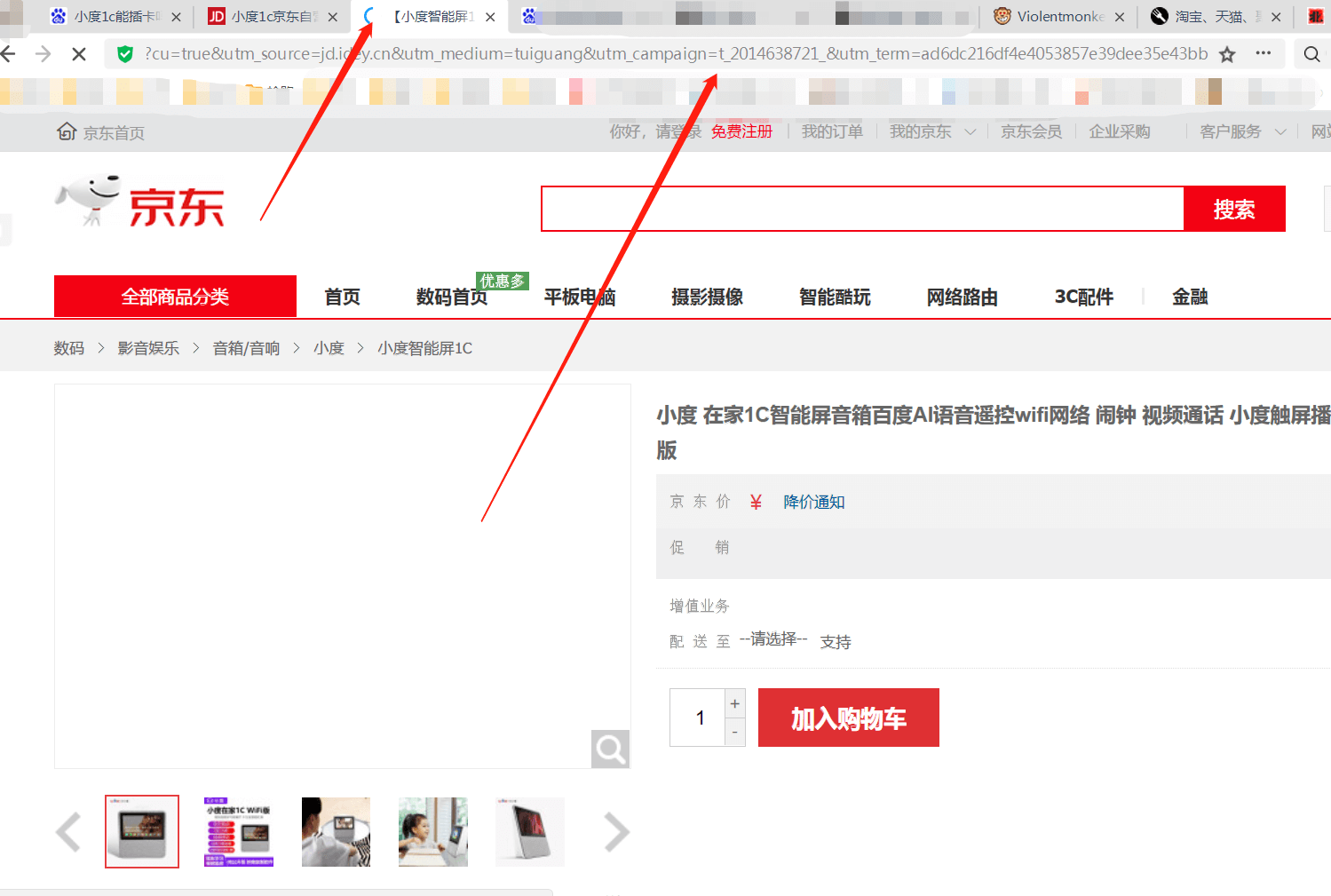Open 企业采购 link
The image size is (1331, 896).
(1120, 131)
